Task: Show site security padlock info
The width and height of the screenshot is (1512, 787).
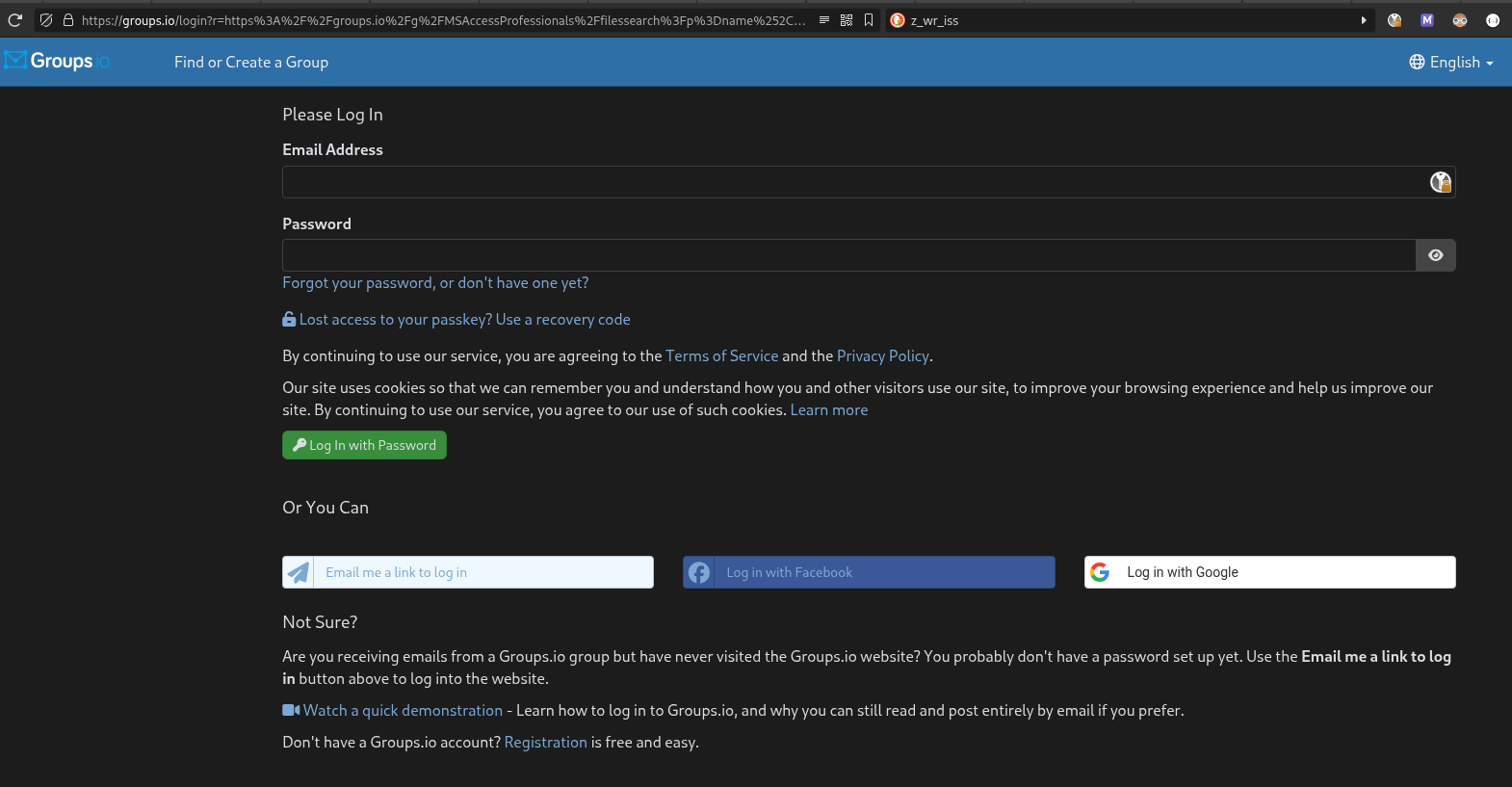Action: pyautogui.click(x=67, y=20)
